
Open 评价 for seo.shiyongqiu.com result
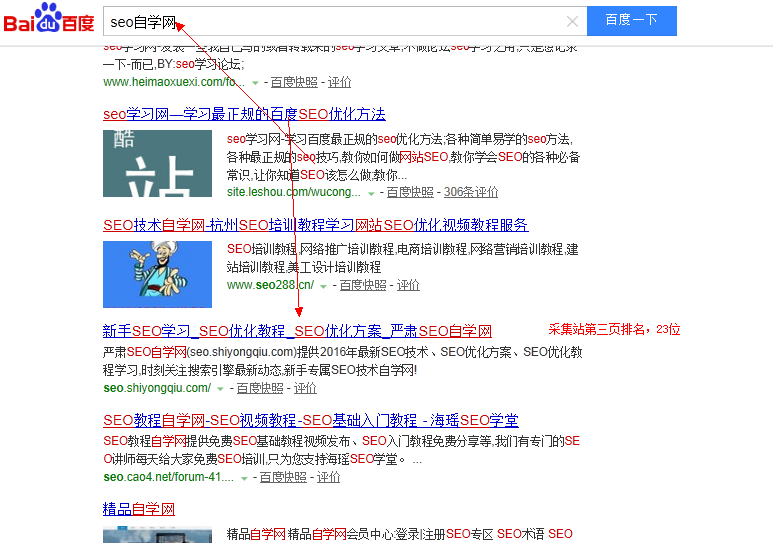pyautogui.click(x=305, y=388)
